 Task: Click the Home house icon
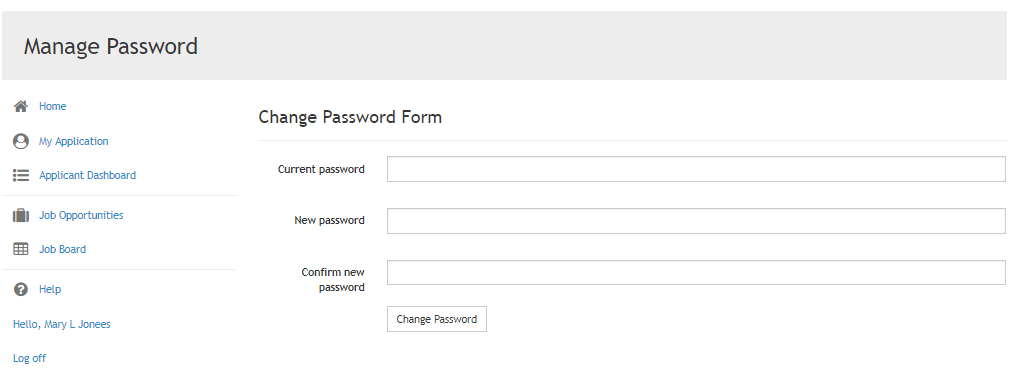21,106
